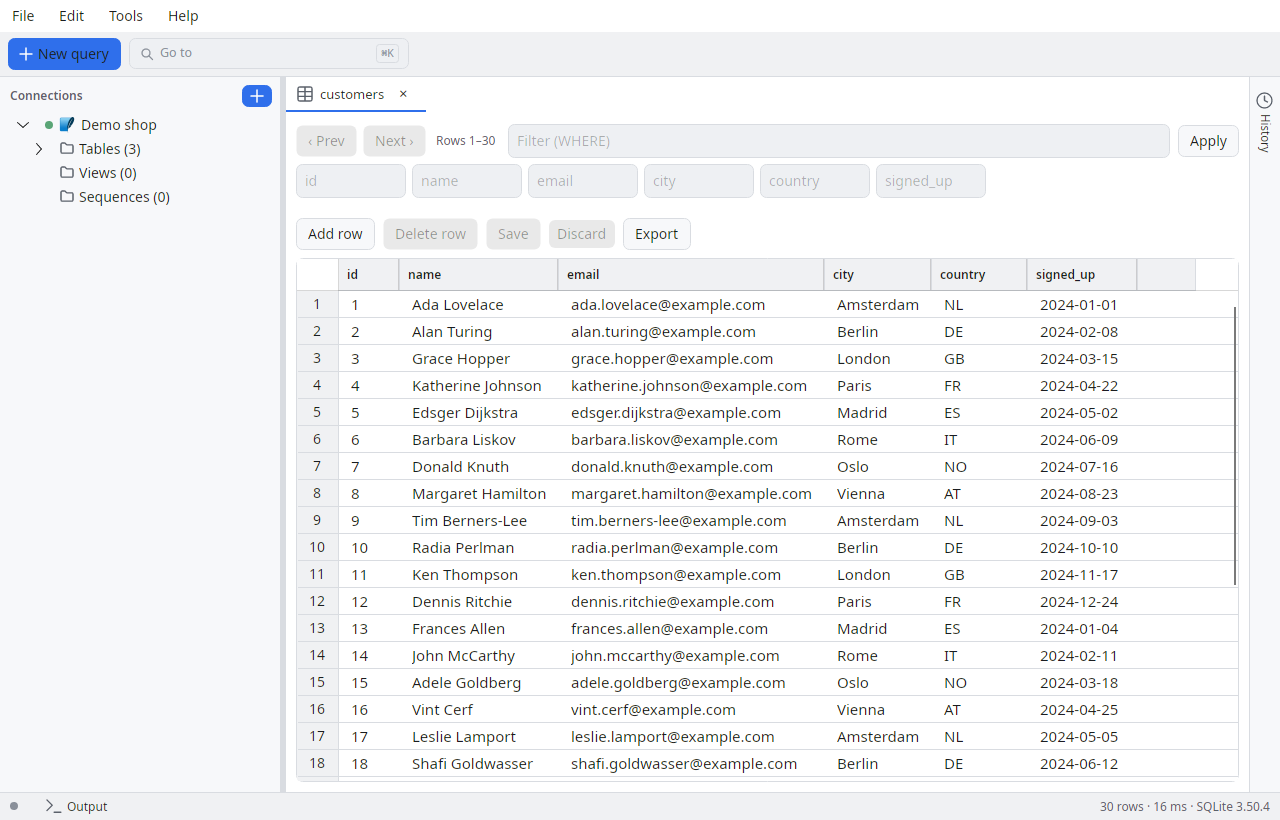Image resolution: width=1280 pixels, height=820 pixels.
Task: Click the Connections panel heading
Action: tap(46, 96)
